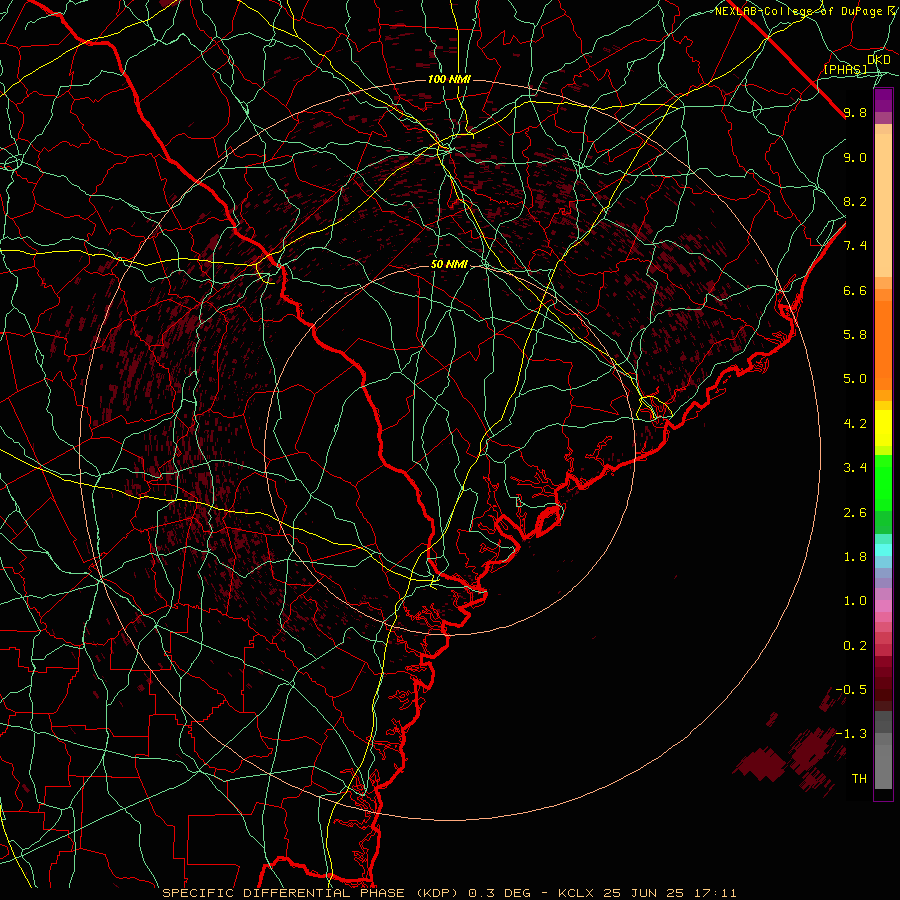This screenshot has height=900, width=900.
Task: Click the "TH" threshold label on the scale
Action: point(859,778)
